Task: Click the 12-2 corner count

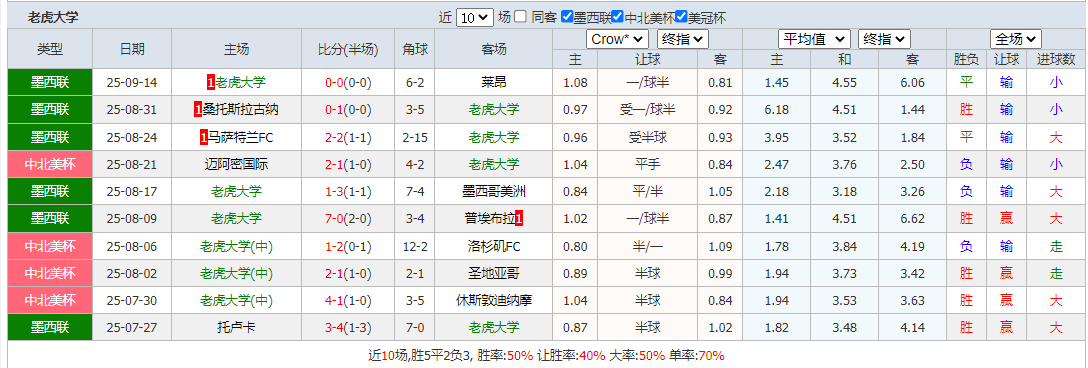Action: pyautogui.click(x=415, y=246)
